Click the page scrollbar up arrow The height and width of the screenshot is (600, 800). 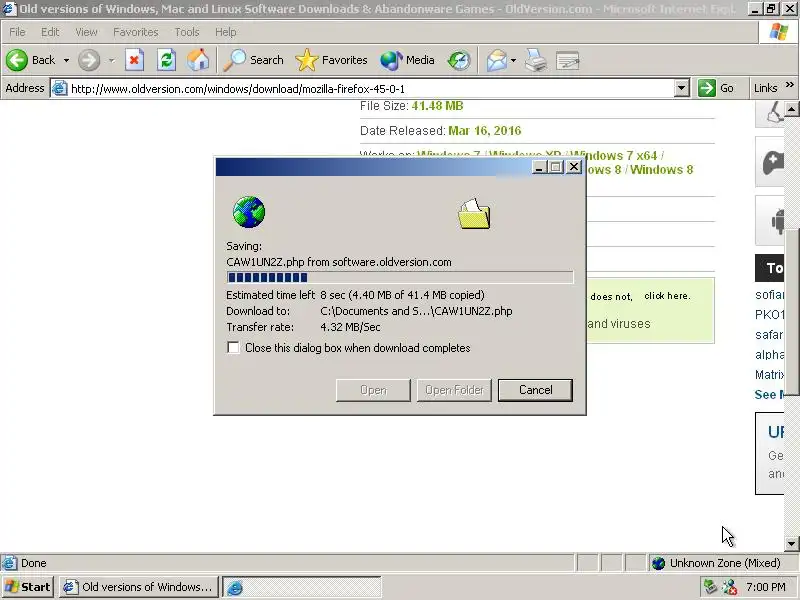[791, 109]
